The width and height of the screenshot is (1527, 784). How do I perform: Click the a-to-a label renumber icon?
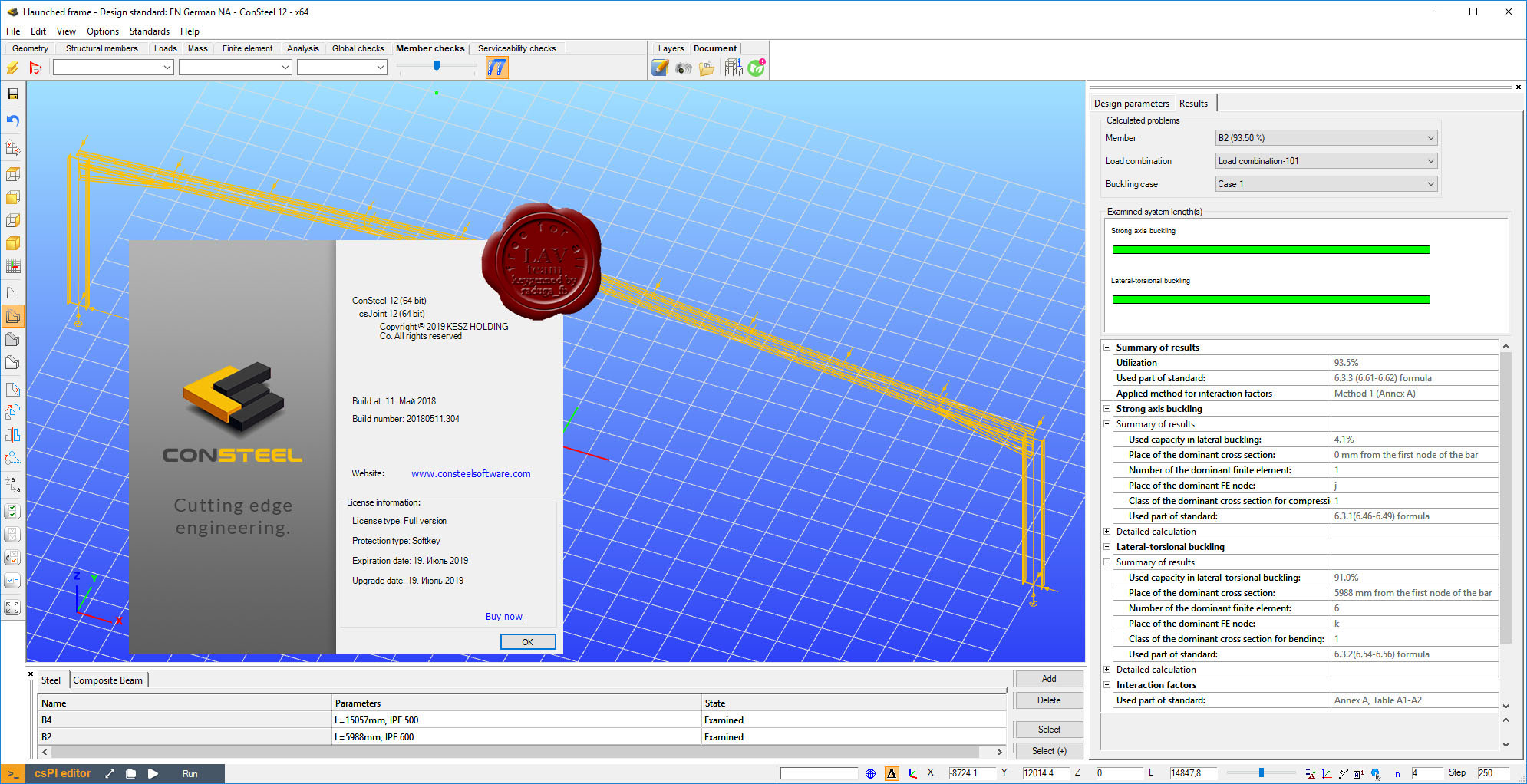(13, 484)
